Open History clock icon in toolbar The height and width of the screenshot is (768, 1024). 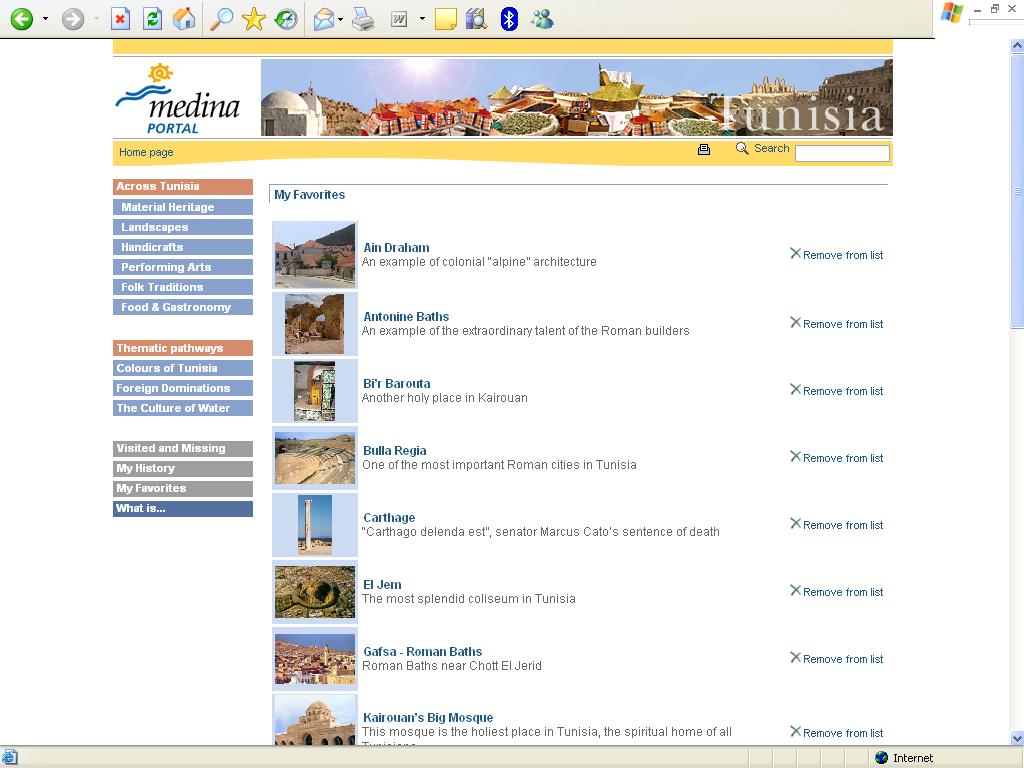pos(285,19)
